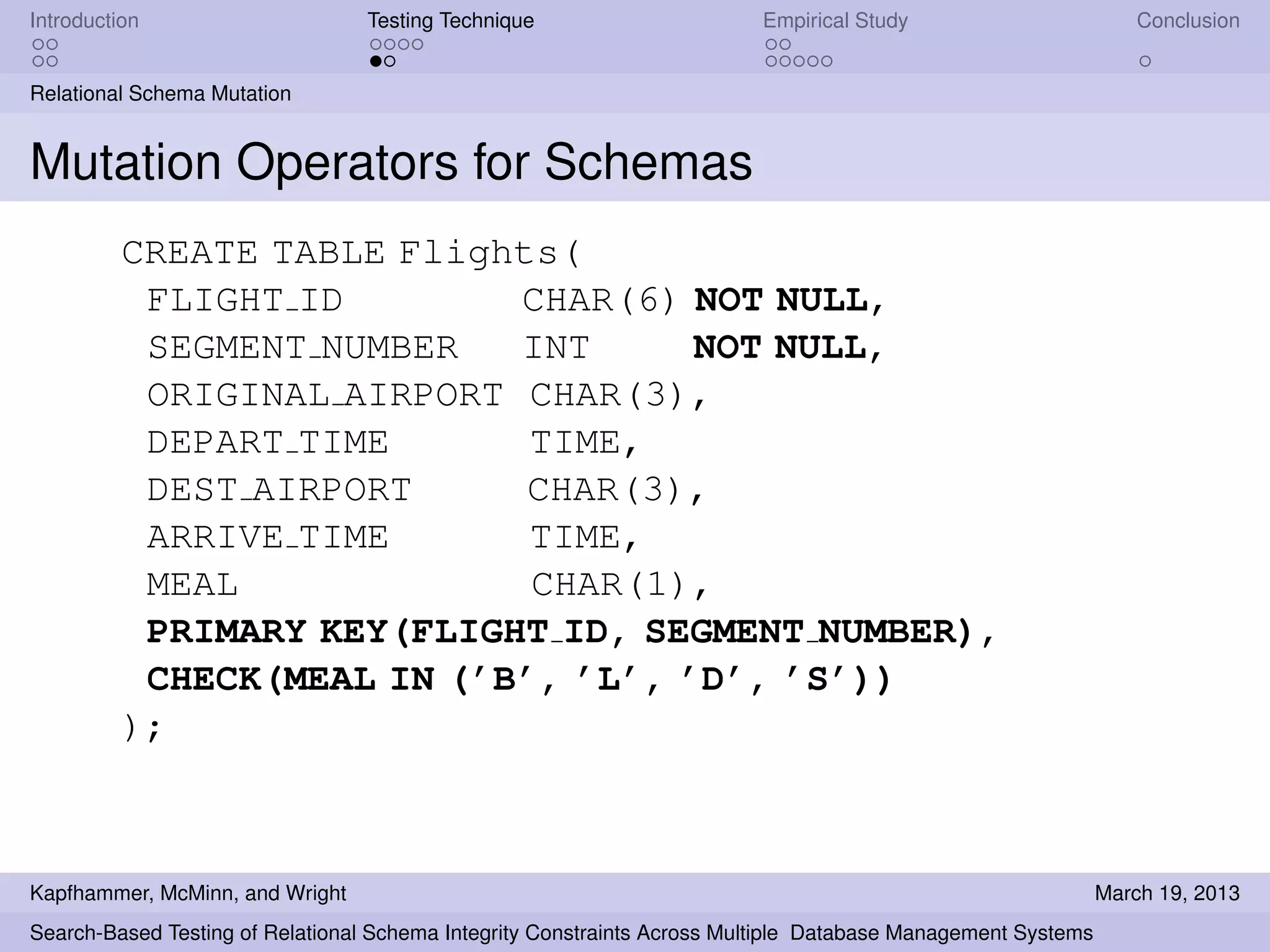Click the ARRIVE_TIME column name
The height and width of the screenshot is (952, 1270).
267,537
